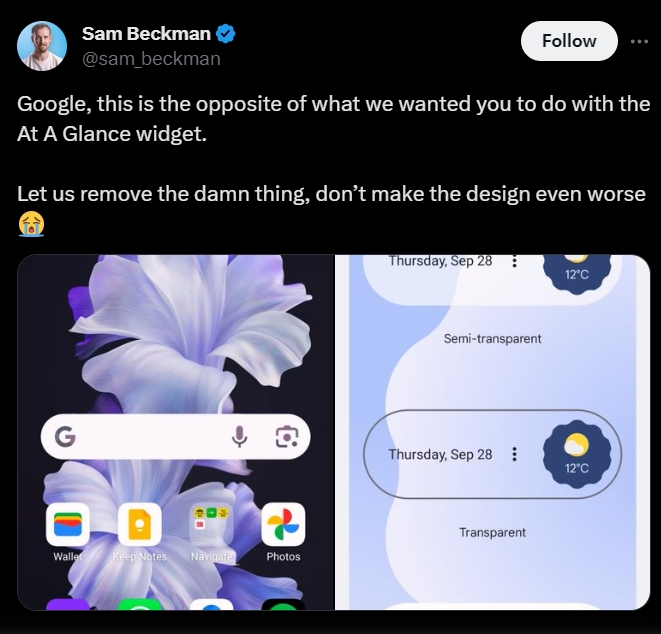This screenshot has width=661, height=634.
Task: Open the left home screen screenshot image
Action: pos(176,432)
